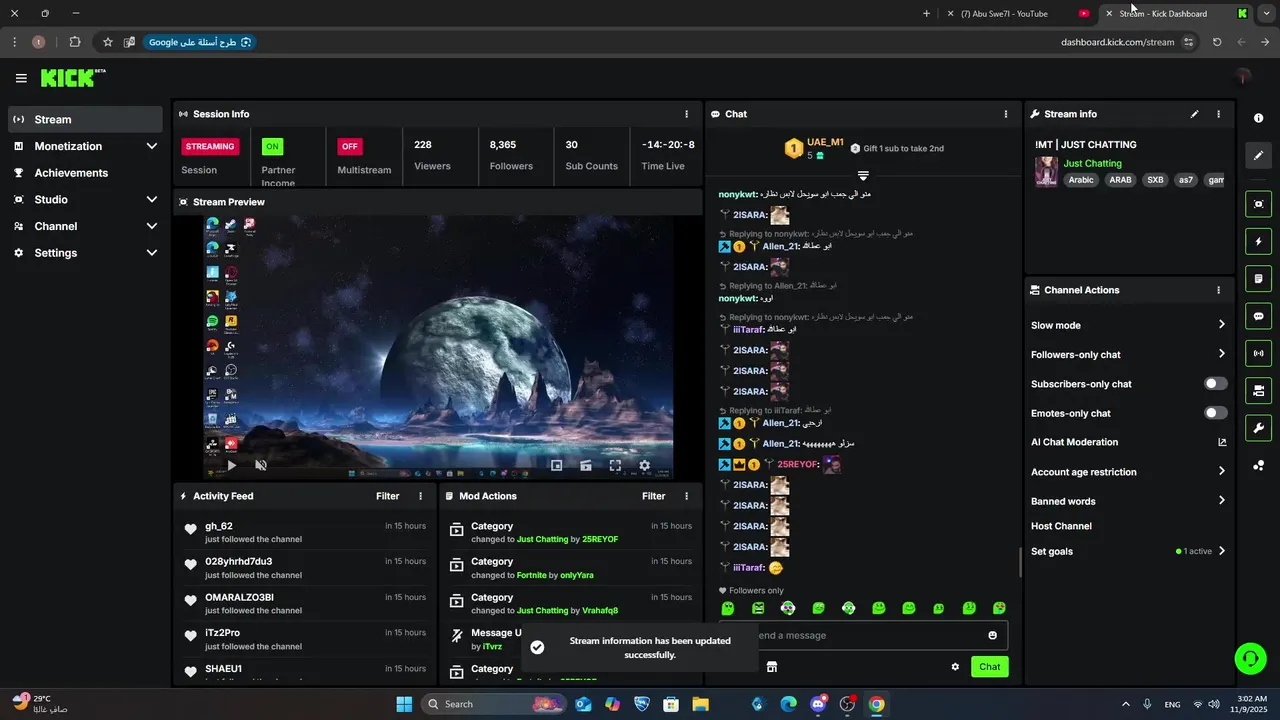
Task: Click the angry square green emote
Action: (x=758, y=608)
